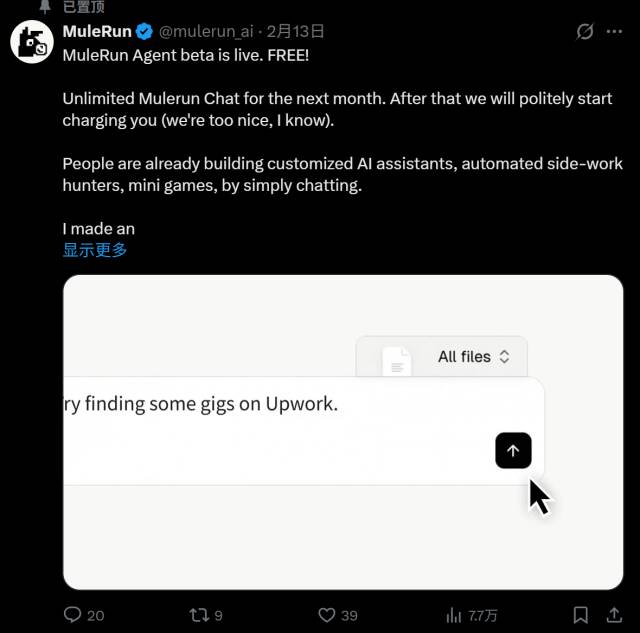Repost this tweet with the retweet icon
The image size is (640, 633).
(200, 614)
